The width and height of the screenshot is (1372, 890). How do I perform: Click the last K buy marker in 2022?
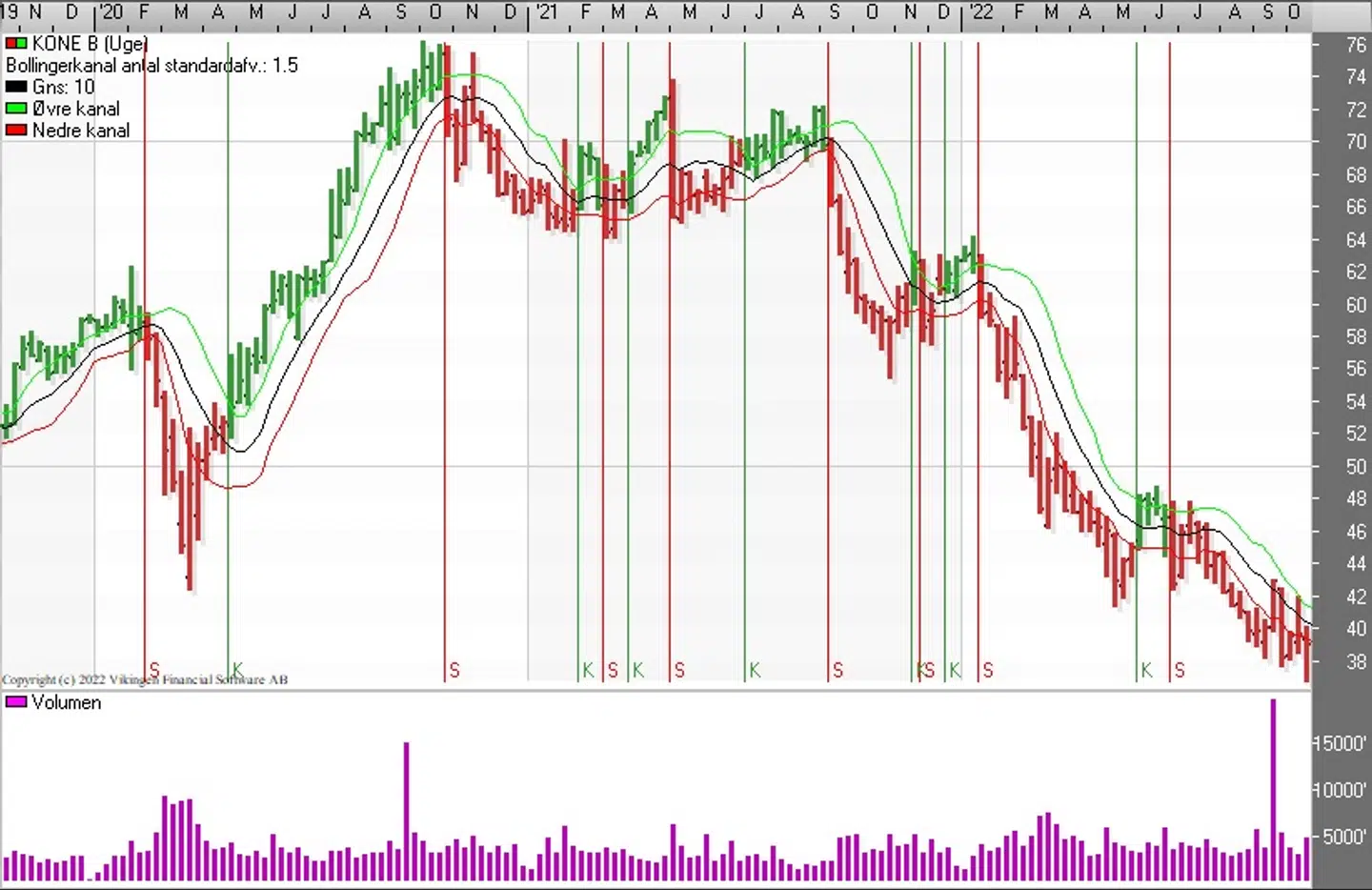click(x=1147, y=670)
